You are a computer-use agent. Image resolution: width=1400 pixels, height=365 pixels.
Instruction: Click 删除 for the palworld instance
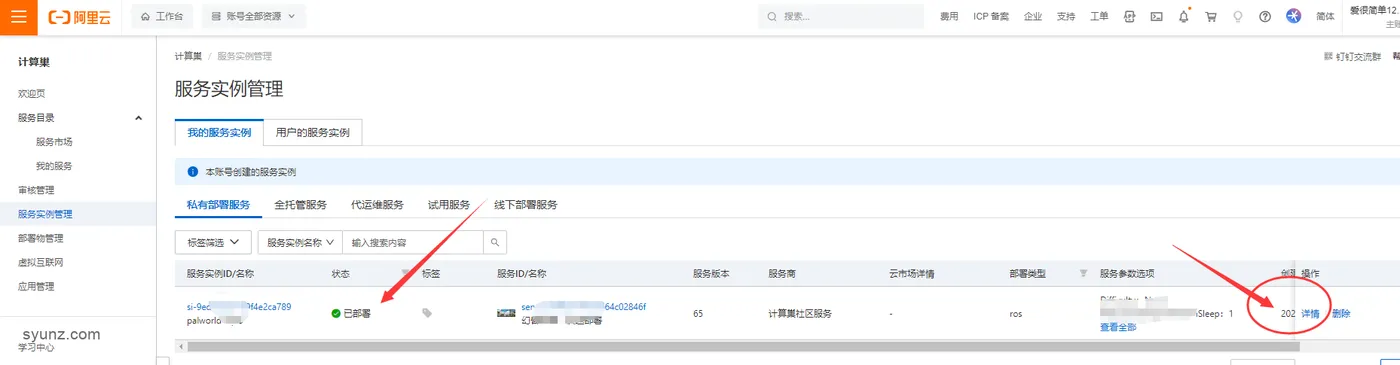(x=1342, y=314)
